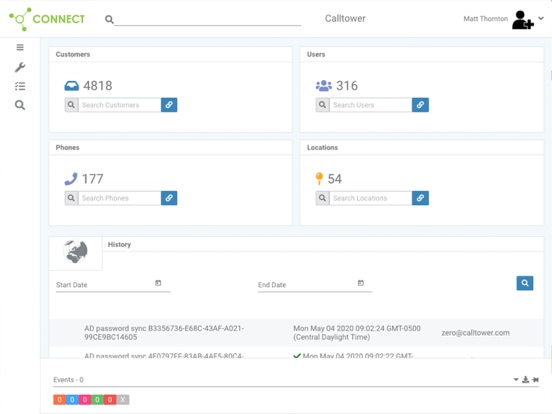Focus the Search Phones input field
This screenshot has width=552, height=414.
[x=120, y=198]
